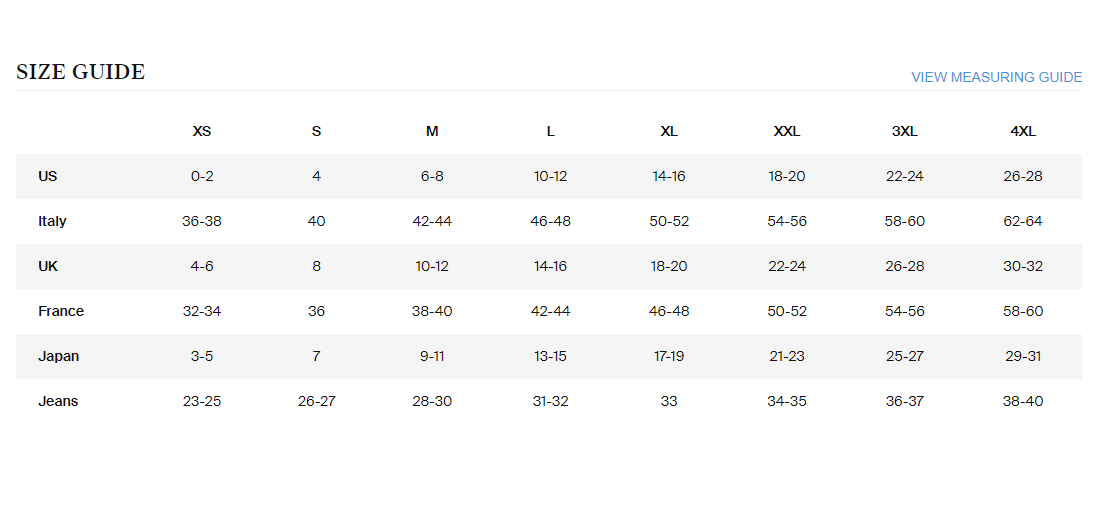Click the UK row label

(48, 266)
